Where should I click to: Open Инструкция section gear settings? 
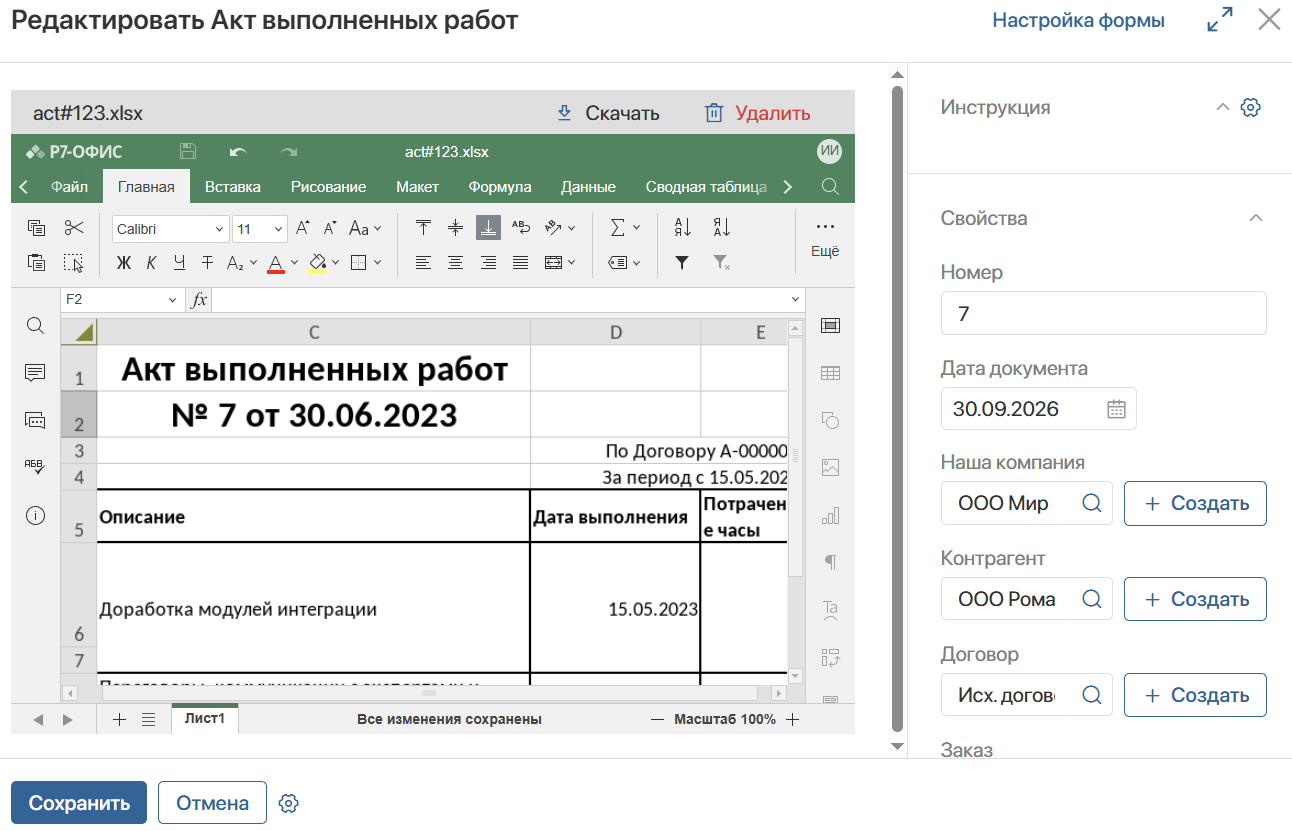(x=1250, y=107)
